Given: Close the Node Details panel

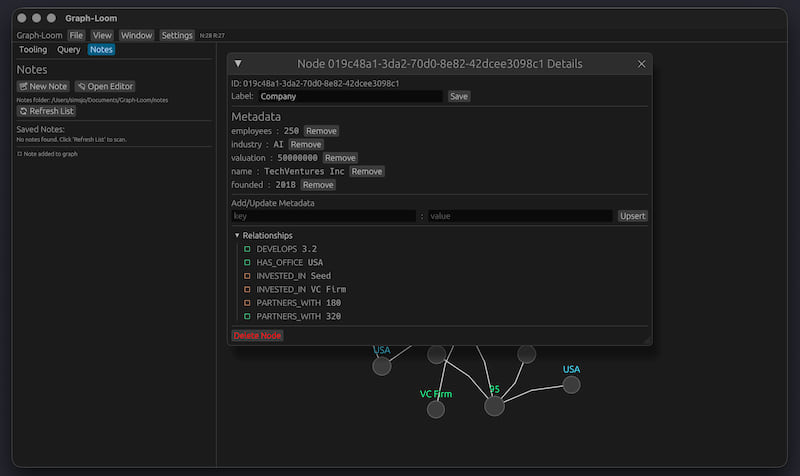Looking at the screenshot, I should click(x=641, y=64).
